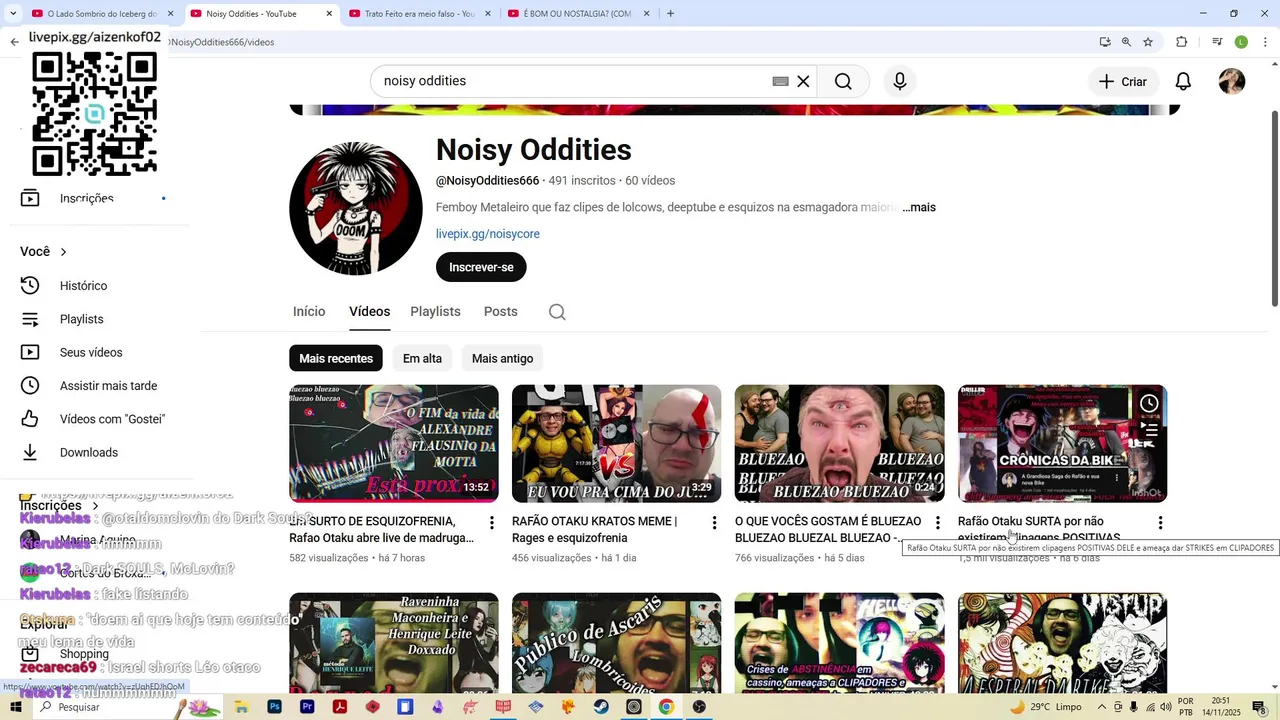The width and height of the screenshot is (1280, 720).
Task: Open the on-screen keyboard icon in search
Action: 781,81
